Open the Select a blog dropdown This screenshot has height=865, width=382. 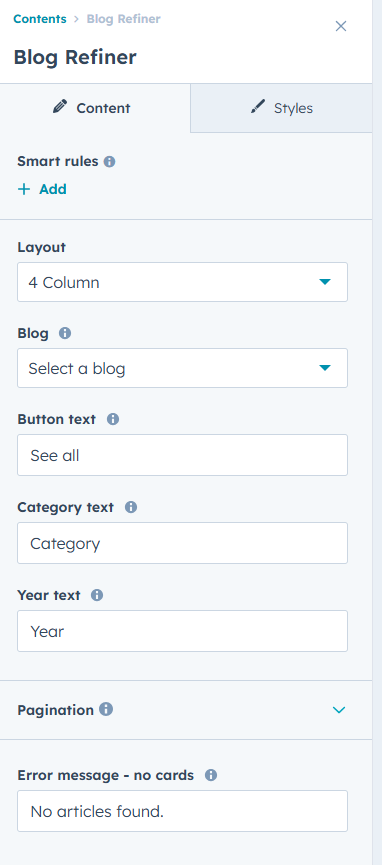point(183,368)
